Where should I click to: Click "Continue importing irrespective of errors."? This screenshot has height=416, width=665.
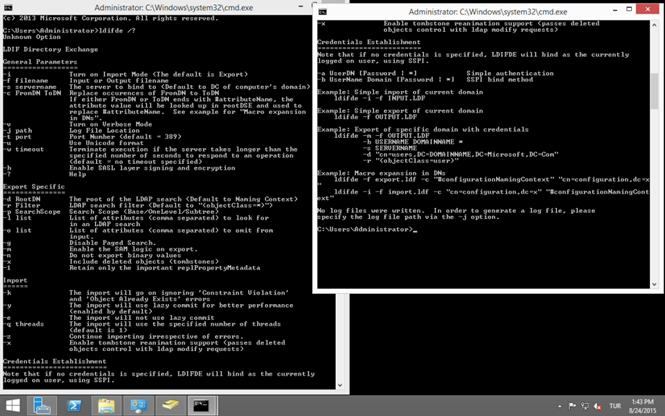[156, 336]
